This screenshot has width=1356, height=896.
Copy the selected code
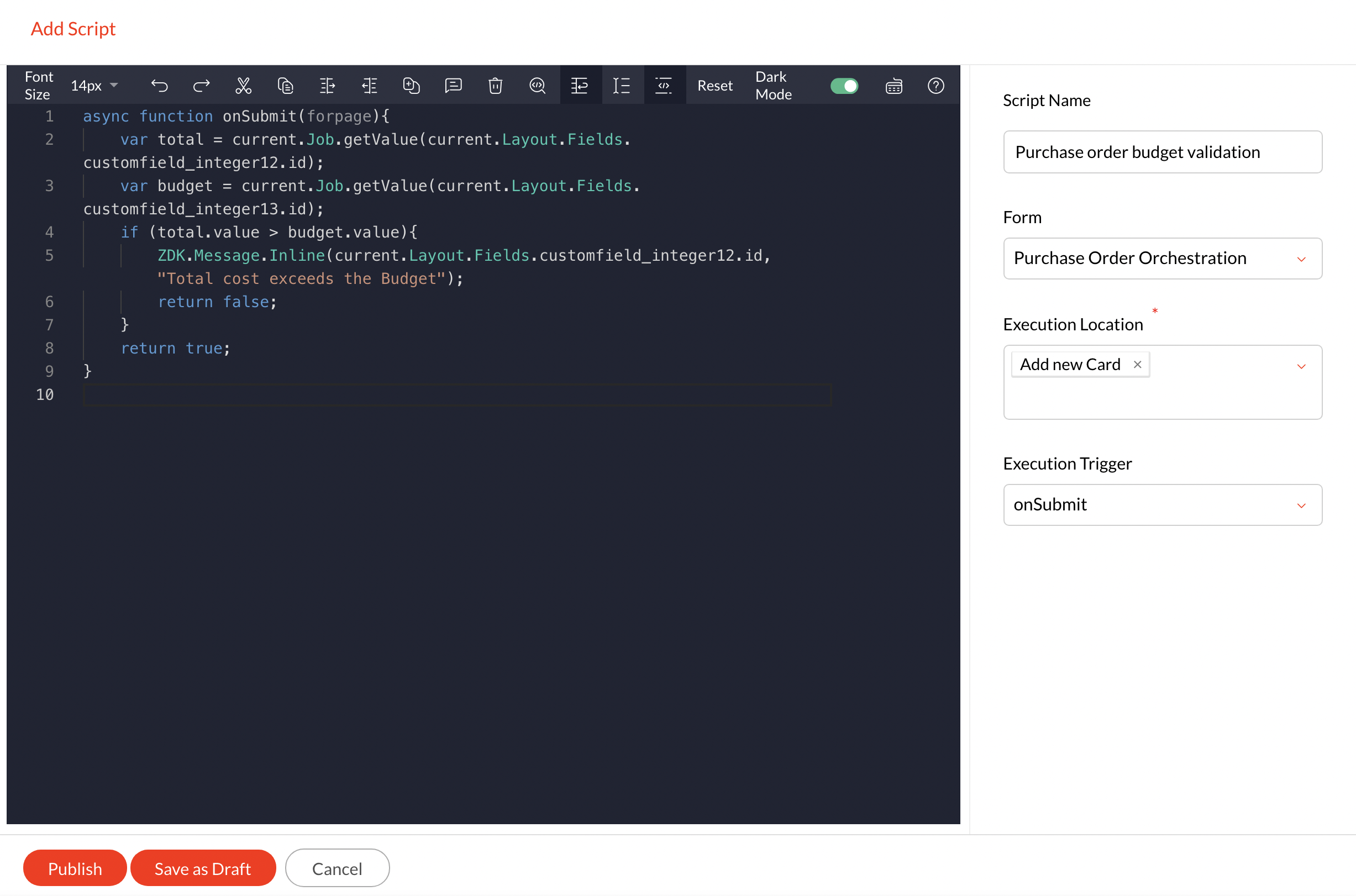[x=285, y=86]
